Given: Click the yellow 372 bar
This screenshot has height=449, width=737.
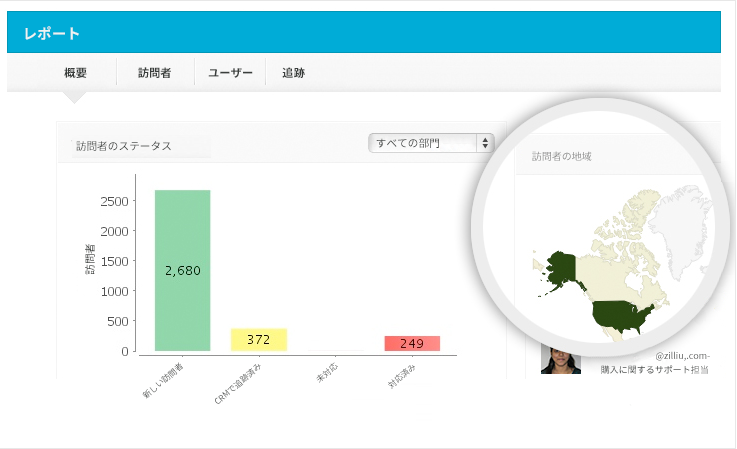Looking at the screenshot, I should pyautogui.click(x=259, y=339).
